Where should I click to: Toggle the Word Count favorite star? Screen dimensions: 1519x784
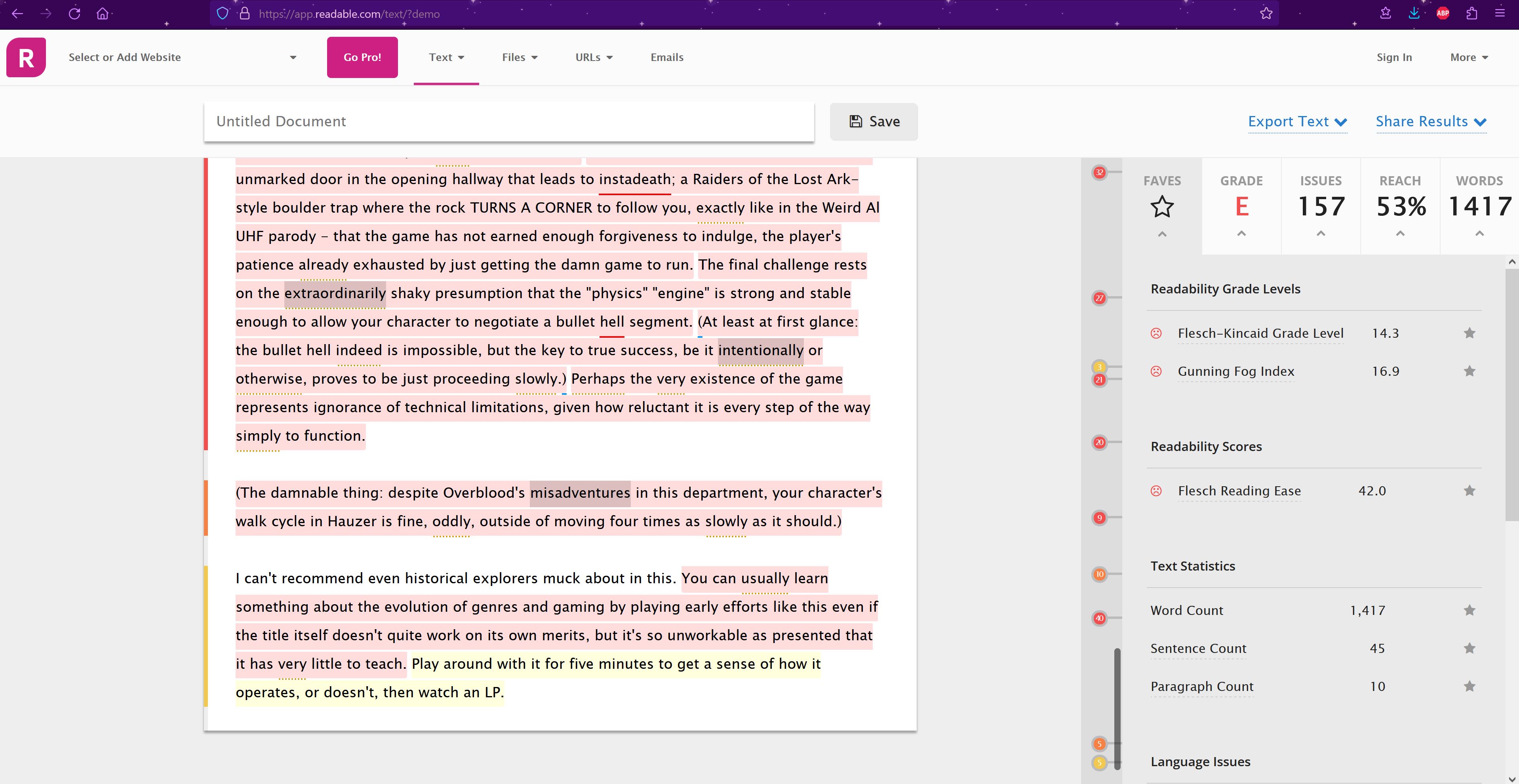coord(1469,611)
